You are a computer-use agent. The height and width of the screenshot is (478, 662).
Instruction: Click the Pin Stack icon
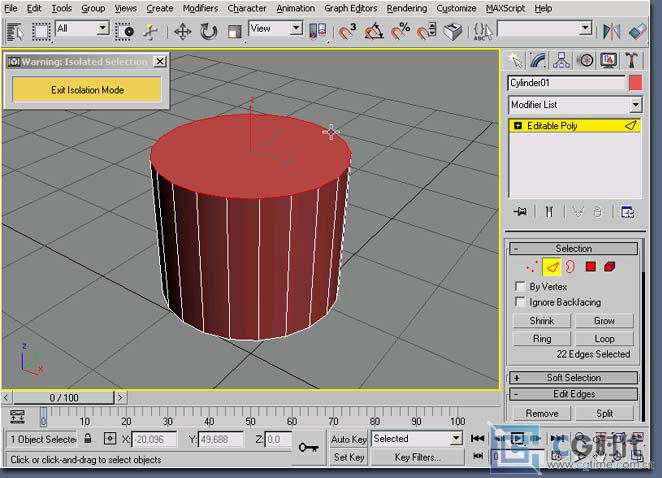click(520, 212)
